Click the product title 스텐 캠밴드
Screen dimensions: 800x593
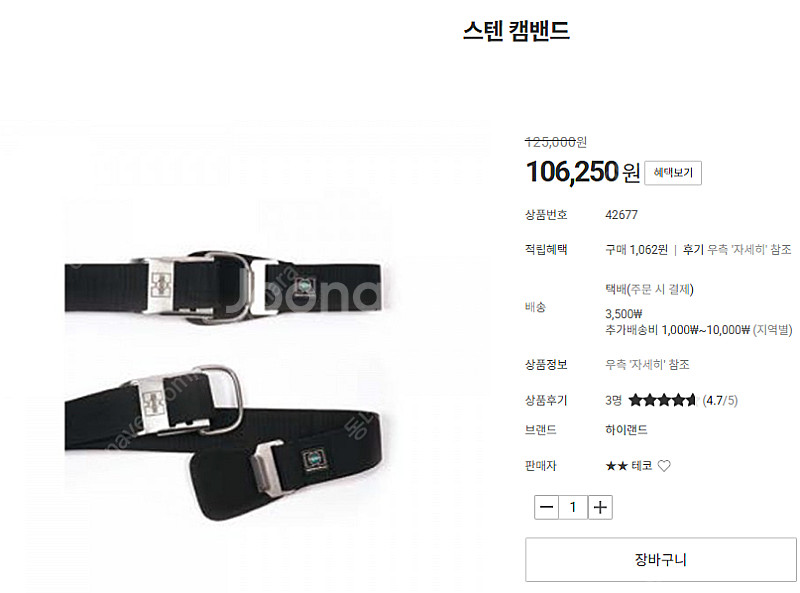point(516,31)
